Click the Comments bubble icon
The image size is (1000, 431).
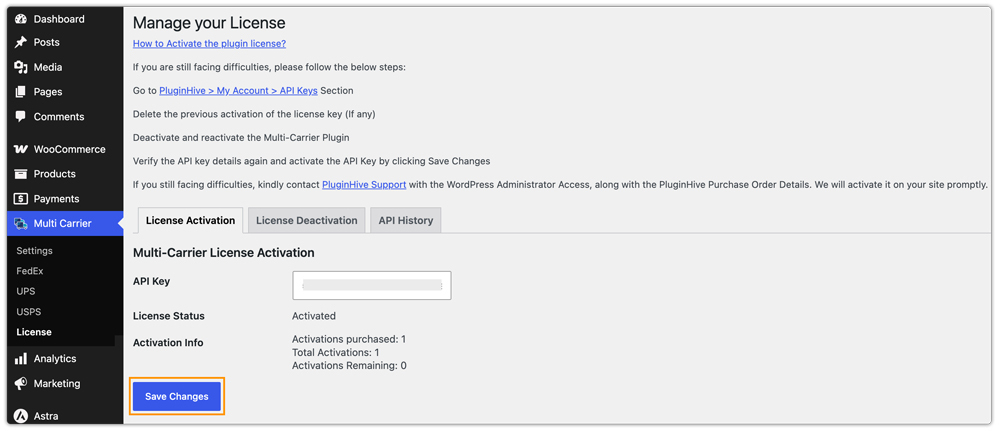[x=21, y=117]
